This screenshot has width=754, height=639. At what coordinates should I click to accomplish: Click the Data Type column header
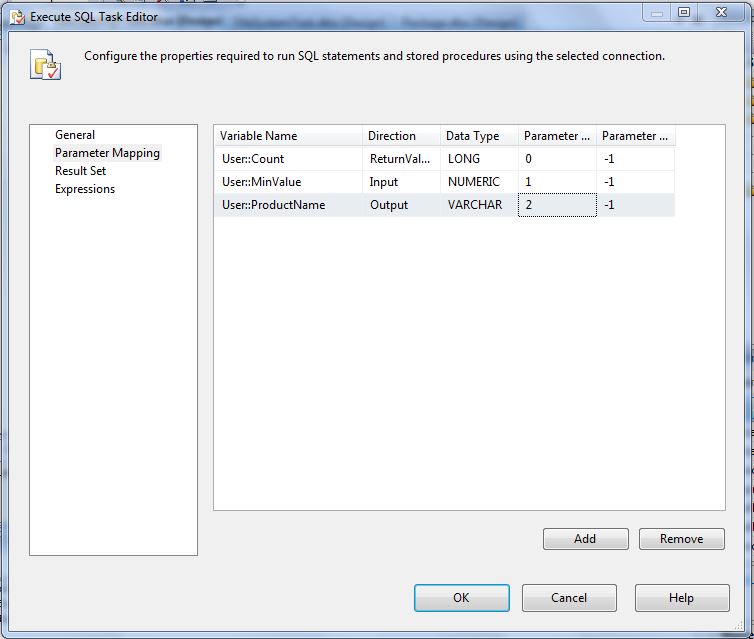pyautogui.click(x=479, y=136)
